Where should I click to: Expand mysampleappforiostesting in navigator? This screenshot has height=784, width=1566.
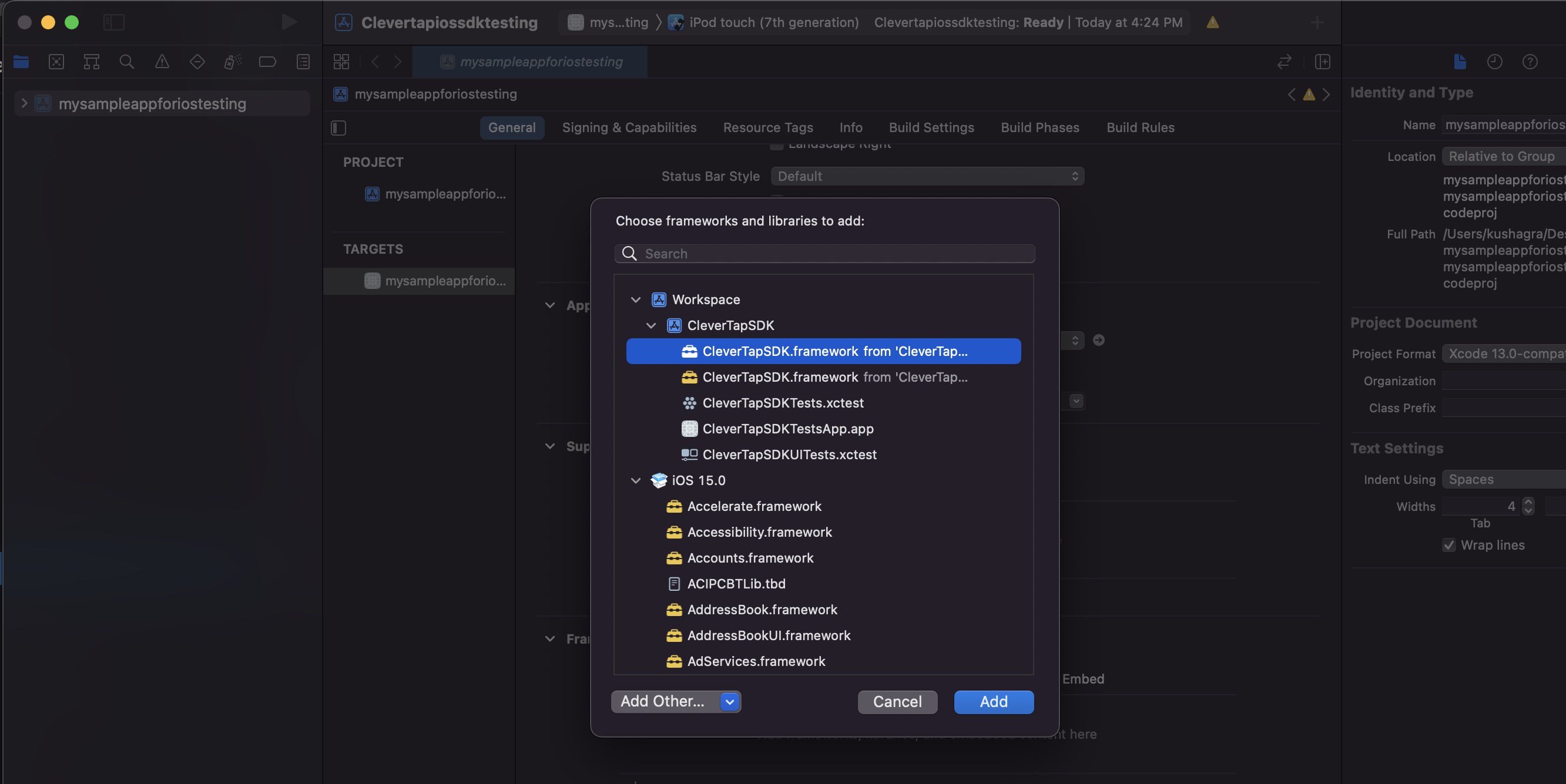(x=24, y=103)
